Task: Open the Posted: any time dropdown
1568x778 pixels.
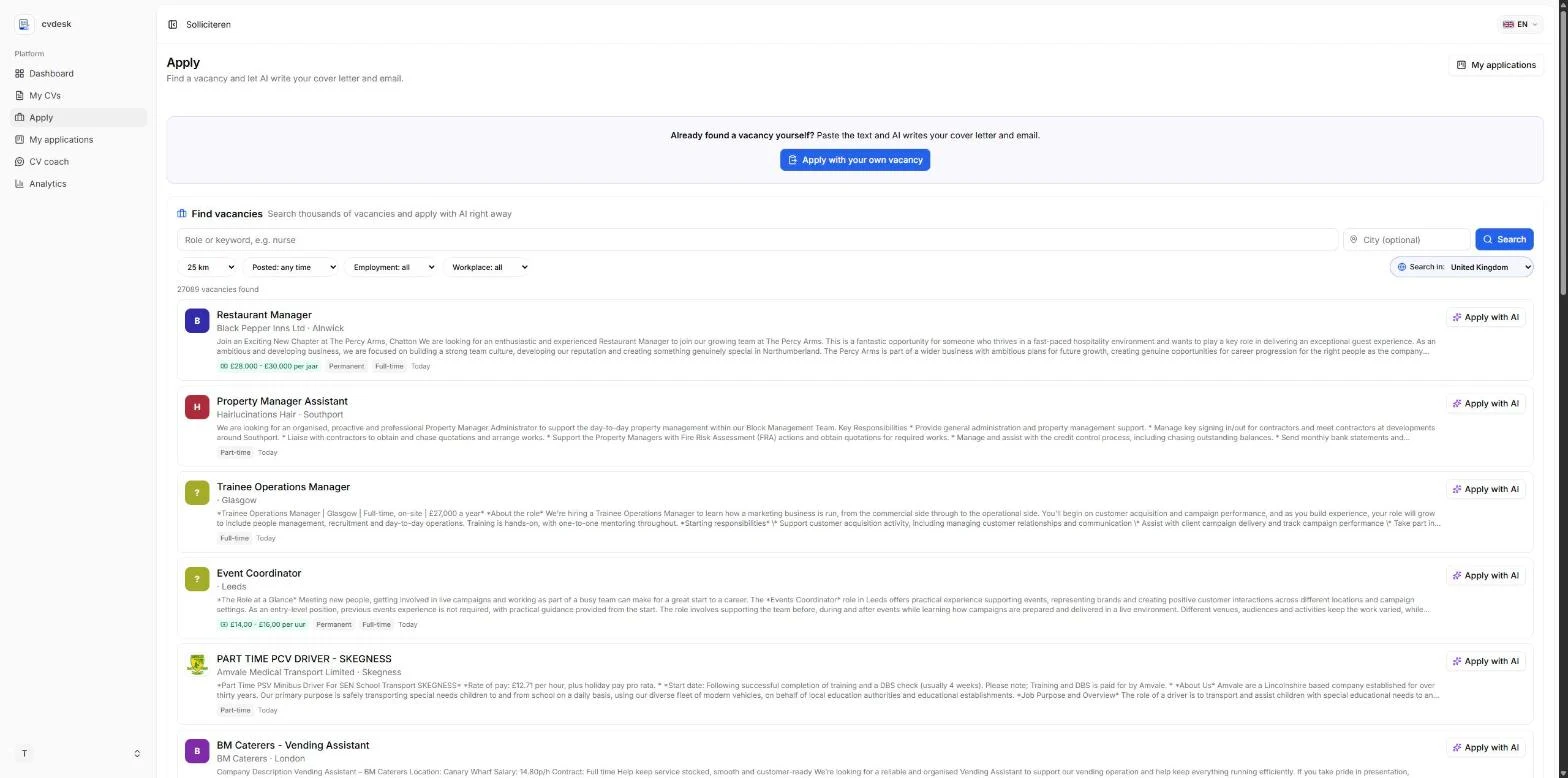Action: click(x=290, y=267)
